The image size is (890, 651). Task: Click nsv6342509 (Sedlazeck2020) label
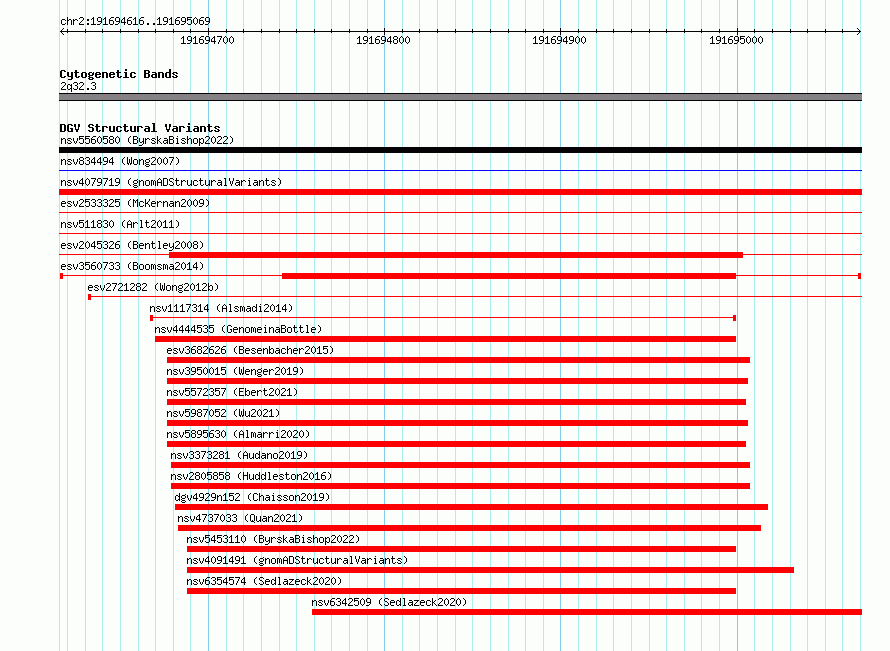point(389,602)
